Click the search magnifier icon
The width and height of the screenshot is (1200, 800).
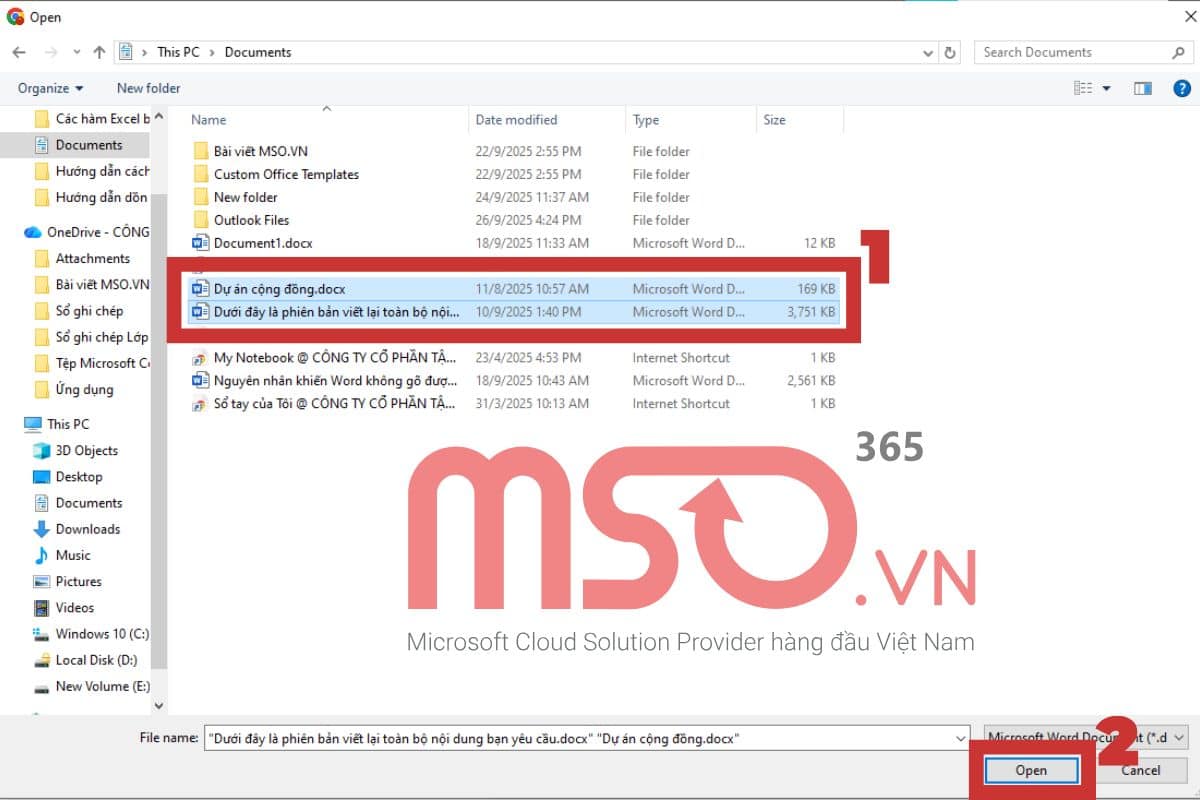point(1179,52)
